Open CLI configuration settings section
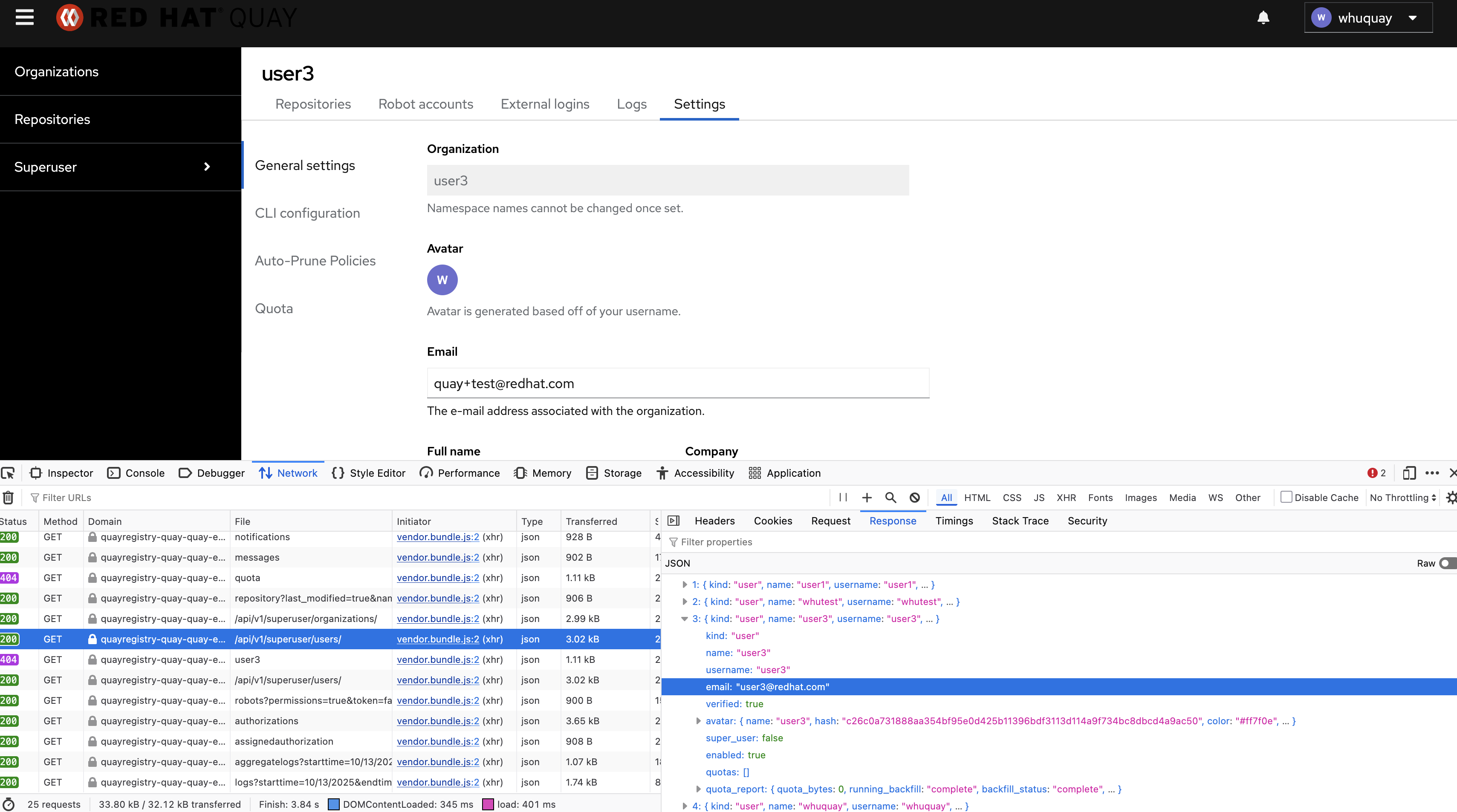 pos(307,213)
